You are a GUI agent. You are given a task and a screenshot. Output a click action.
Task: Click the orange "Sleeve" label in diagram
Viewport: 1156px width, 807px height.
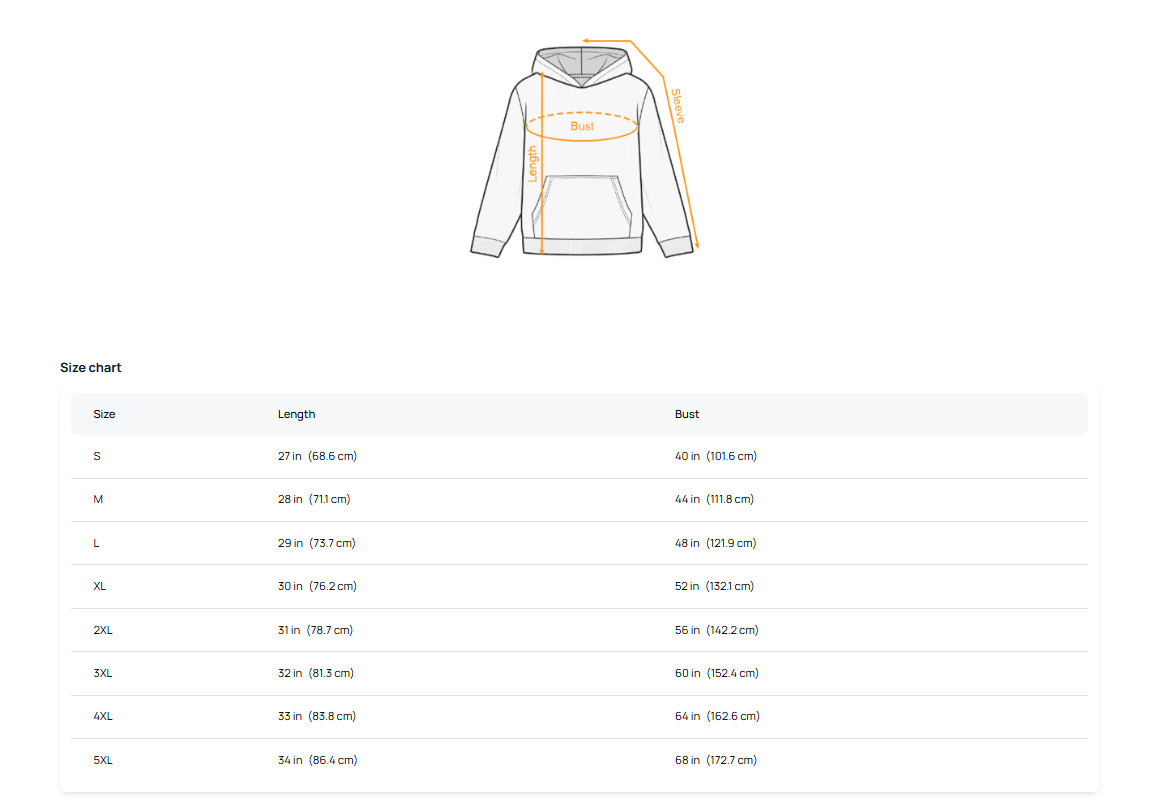pos(678,106)
